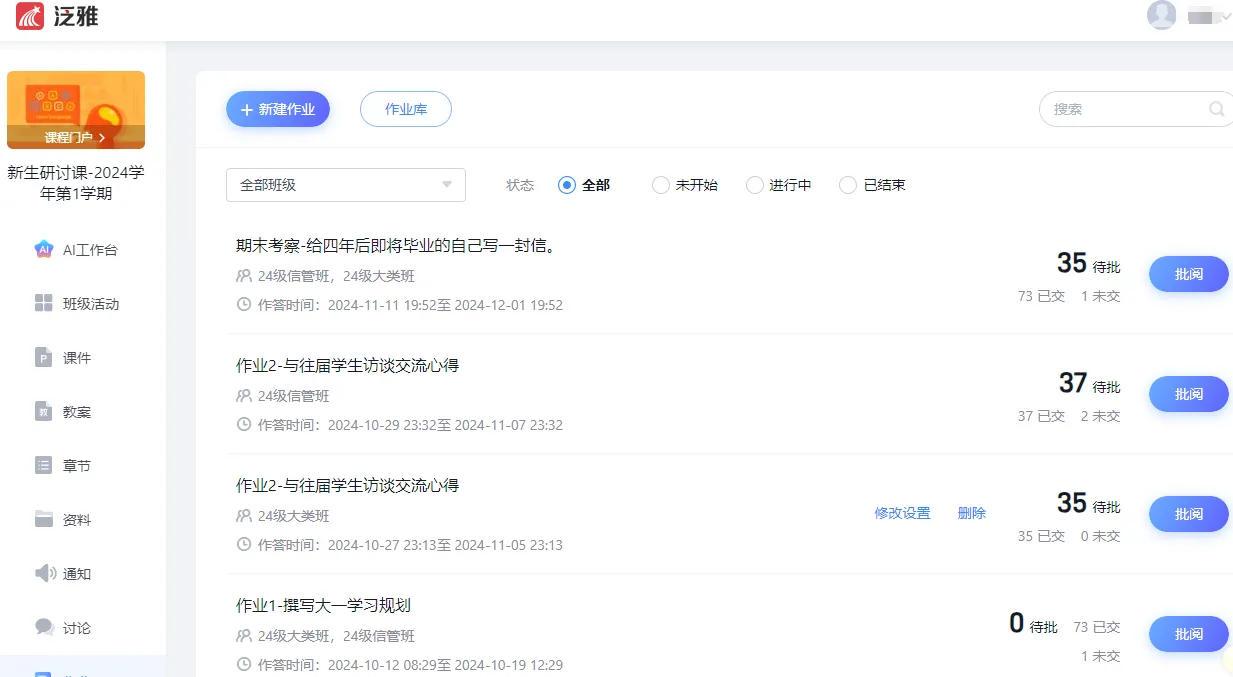1233x677 pixels.
Task: Select the 未开始 status radio button
Action: click(660, 185)
